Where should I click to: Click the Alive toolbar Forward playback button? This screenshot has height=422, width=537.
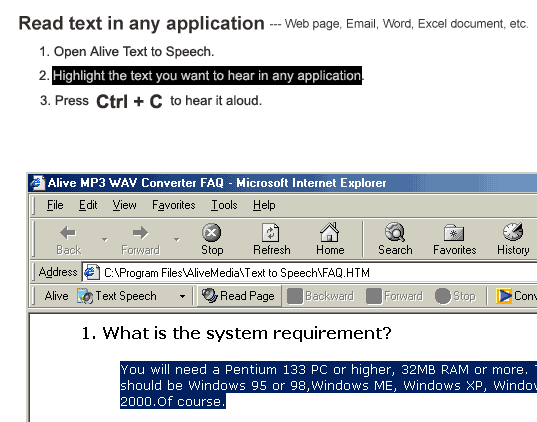[x=395, y=296]
